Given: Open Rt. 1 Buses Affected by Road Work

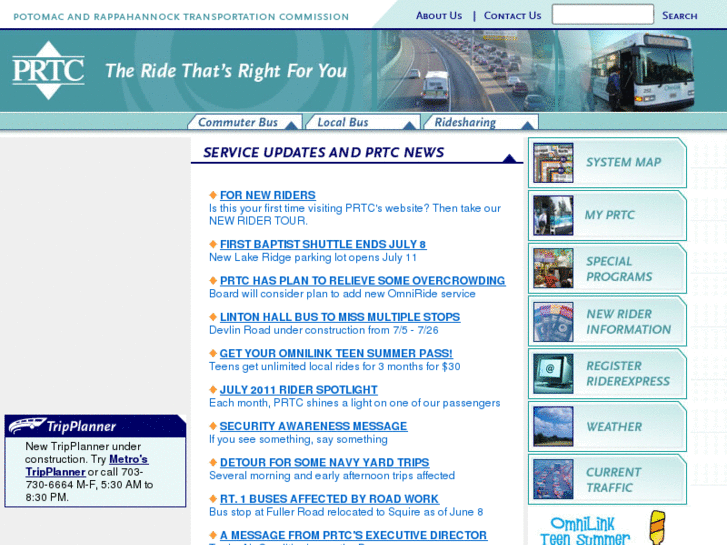Looking at the screenshot, I should tap(329, 499).
